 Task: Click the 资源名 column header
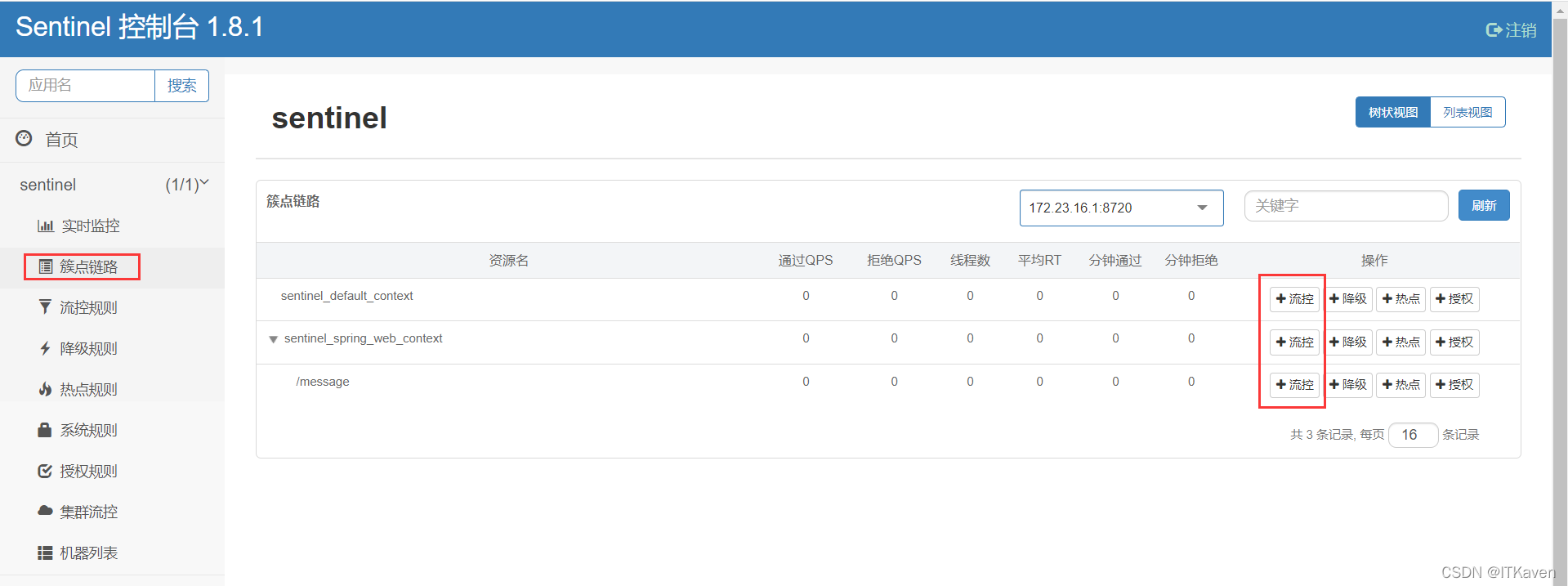[x=508, y=261]
